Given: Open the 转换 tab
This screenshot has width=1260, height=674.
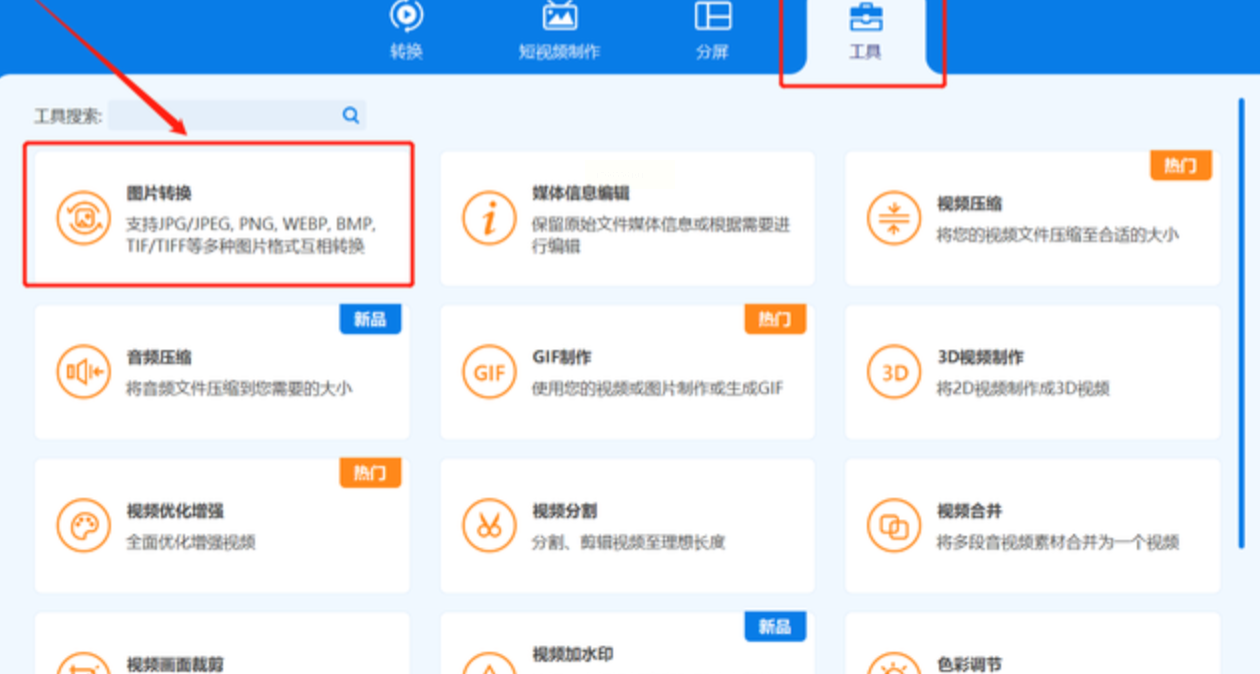Looking at the screenshot, I should (x=406, y=31).
